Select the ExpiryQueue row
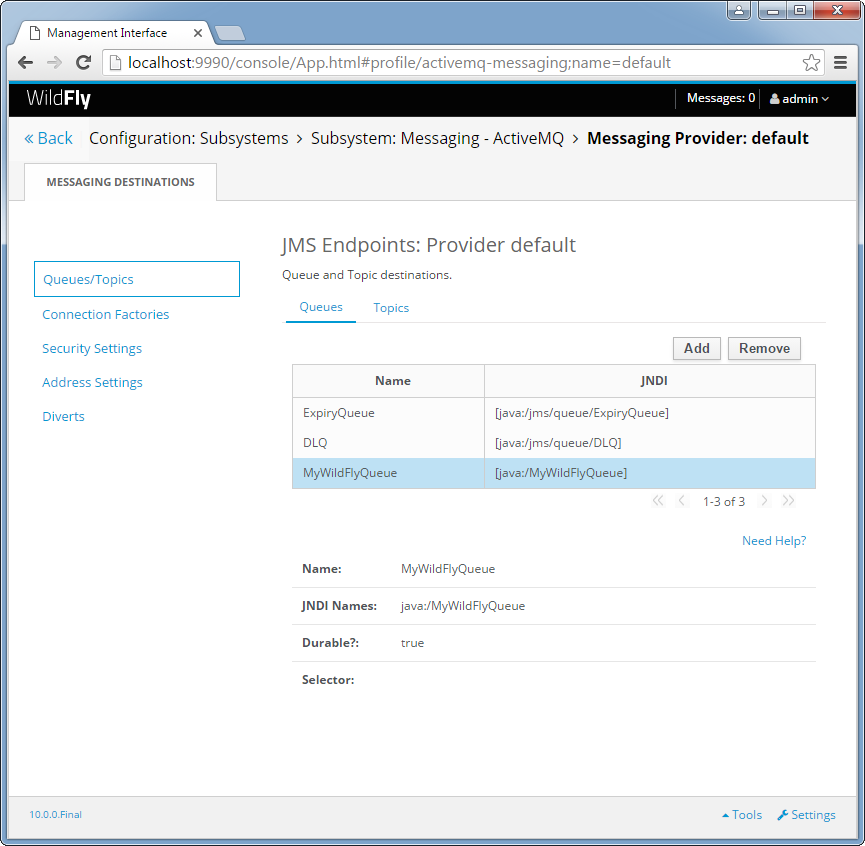The width and height of the screenshot is (865, 846). pos(554,413)
